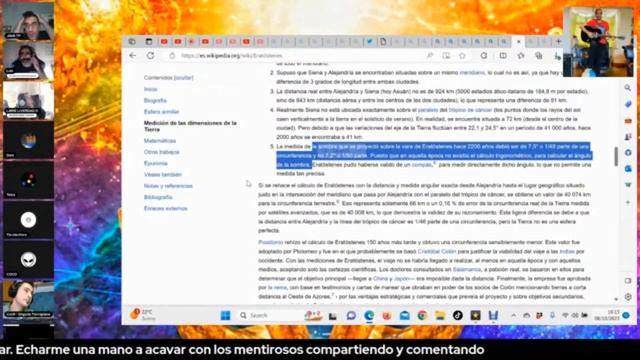Viewport: 640px width, 360px height.
Task: Open the Salamanca article link
Action: pyautogui.click(x=467, y=269)
